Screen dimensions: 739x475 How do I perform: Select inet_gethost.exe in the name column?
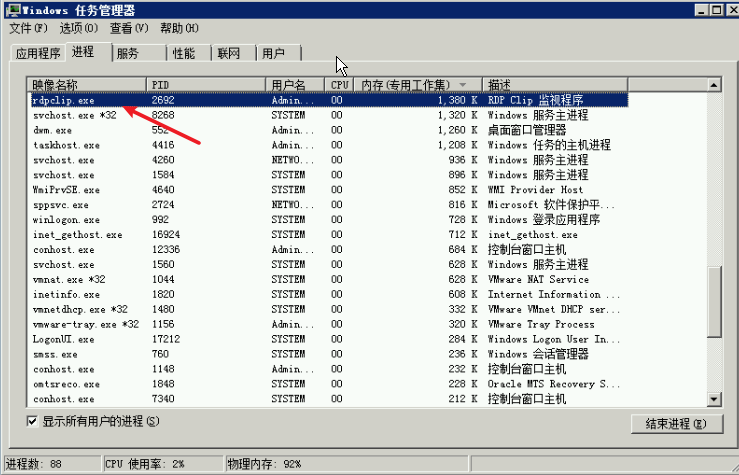77,235
